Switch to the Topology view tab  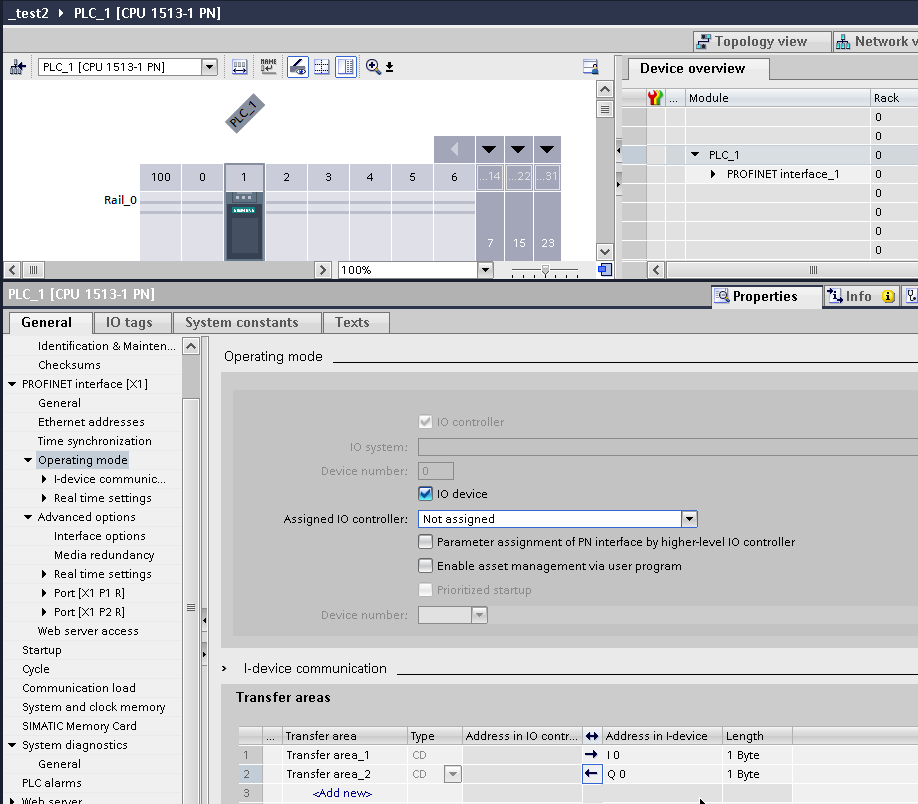pos(762,42)
